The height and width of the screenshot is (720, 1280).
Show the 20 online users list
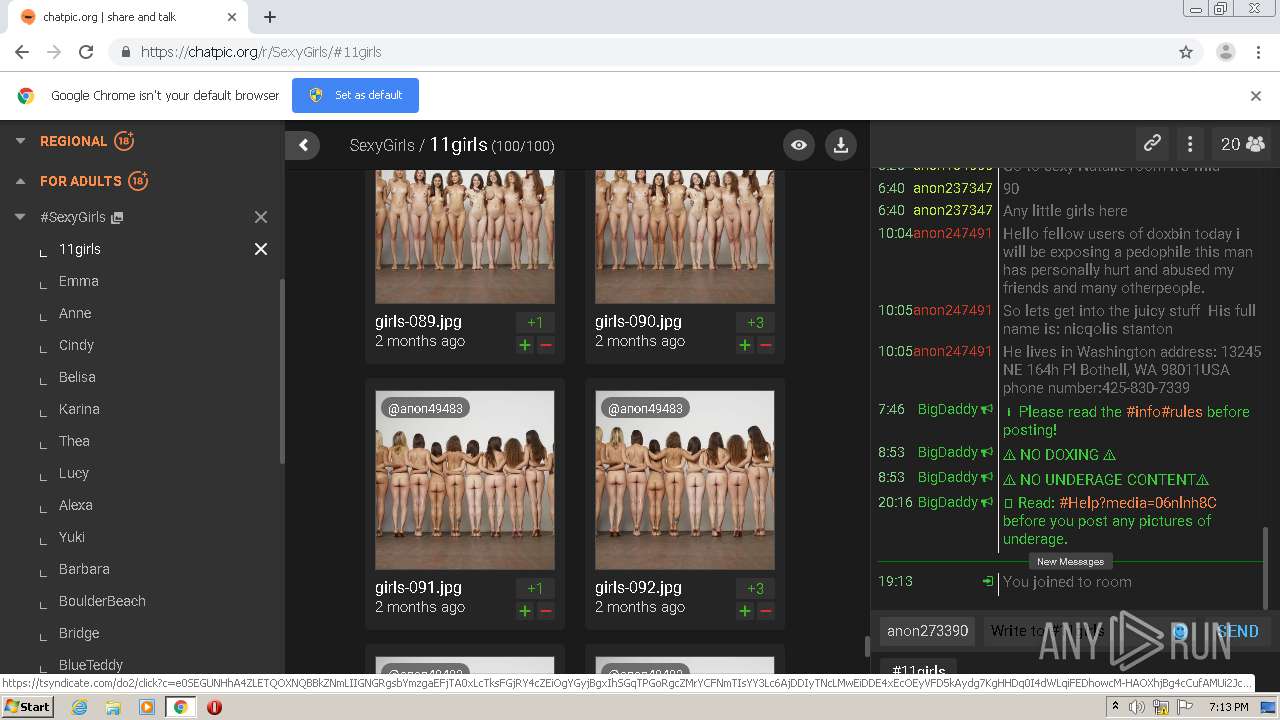click(x=1242, y=144)
